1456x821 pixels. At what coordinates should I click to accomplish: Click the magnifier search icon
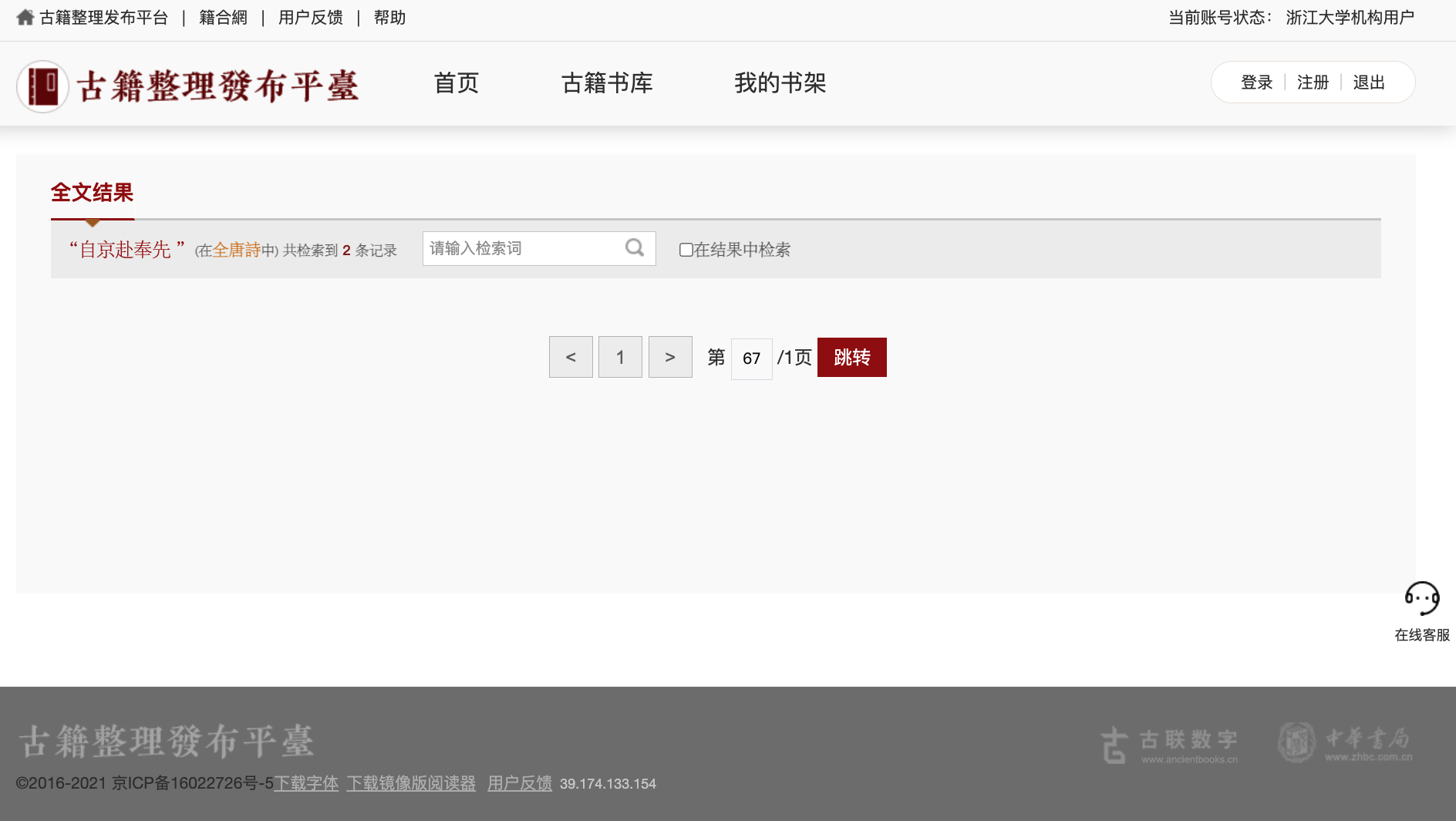tap(634, 247)
